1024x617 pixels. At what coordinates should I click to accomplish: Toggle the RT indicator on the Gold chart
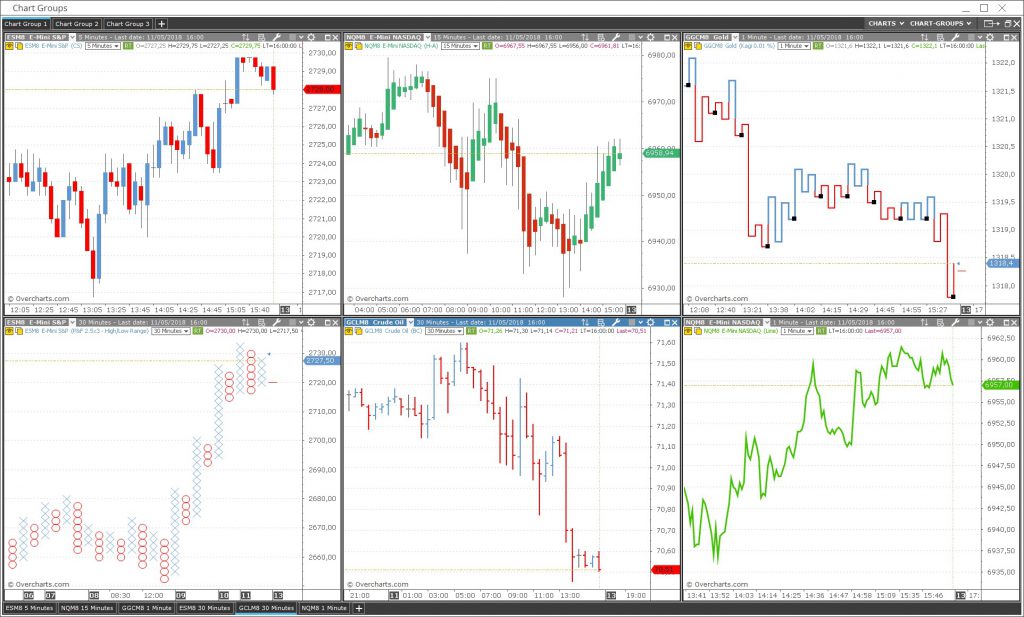[817, 46]
